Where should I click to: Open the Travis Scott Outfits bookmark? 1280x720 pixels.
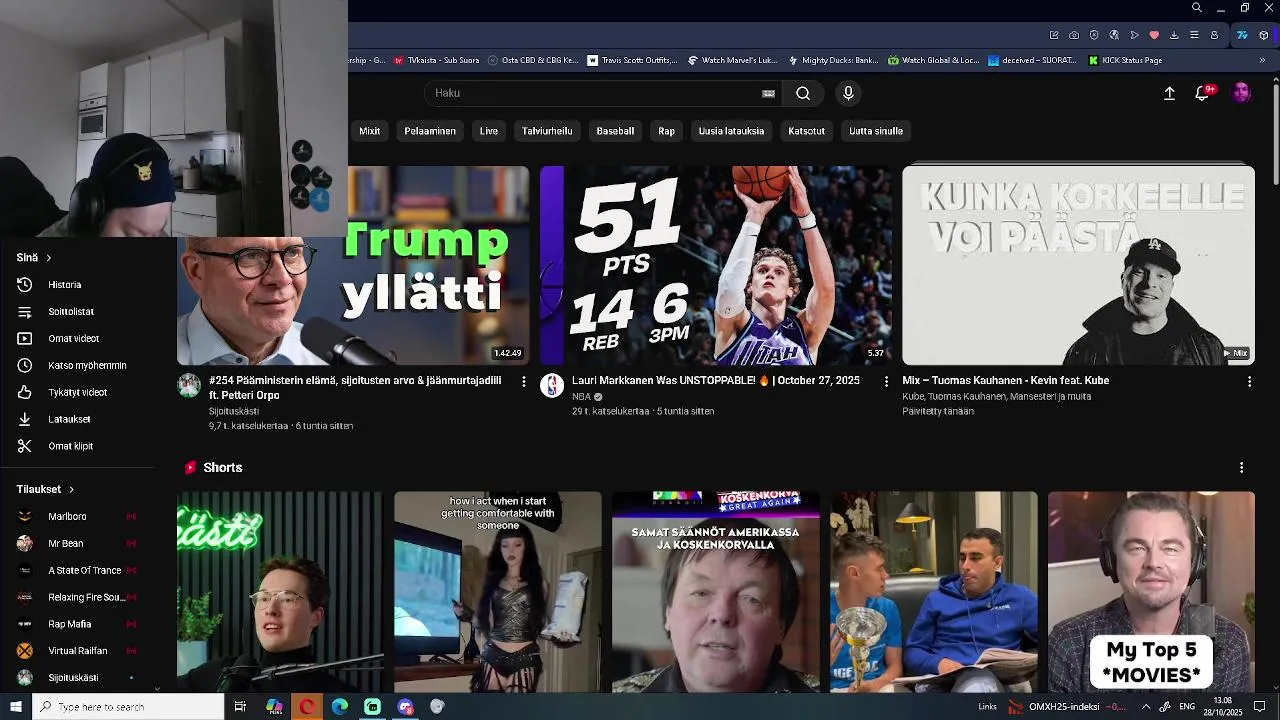click(x=632, y=60)
